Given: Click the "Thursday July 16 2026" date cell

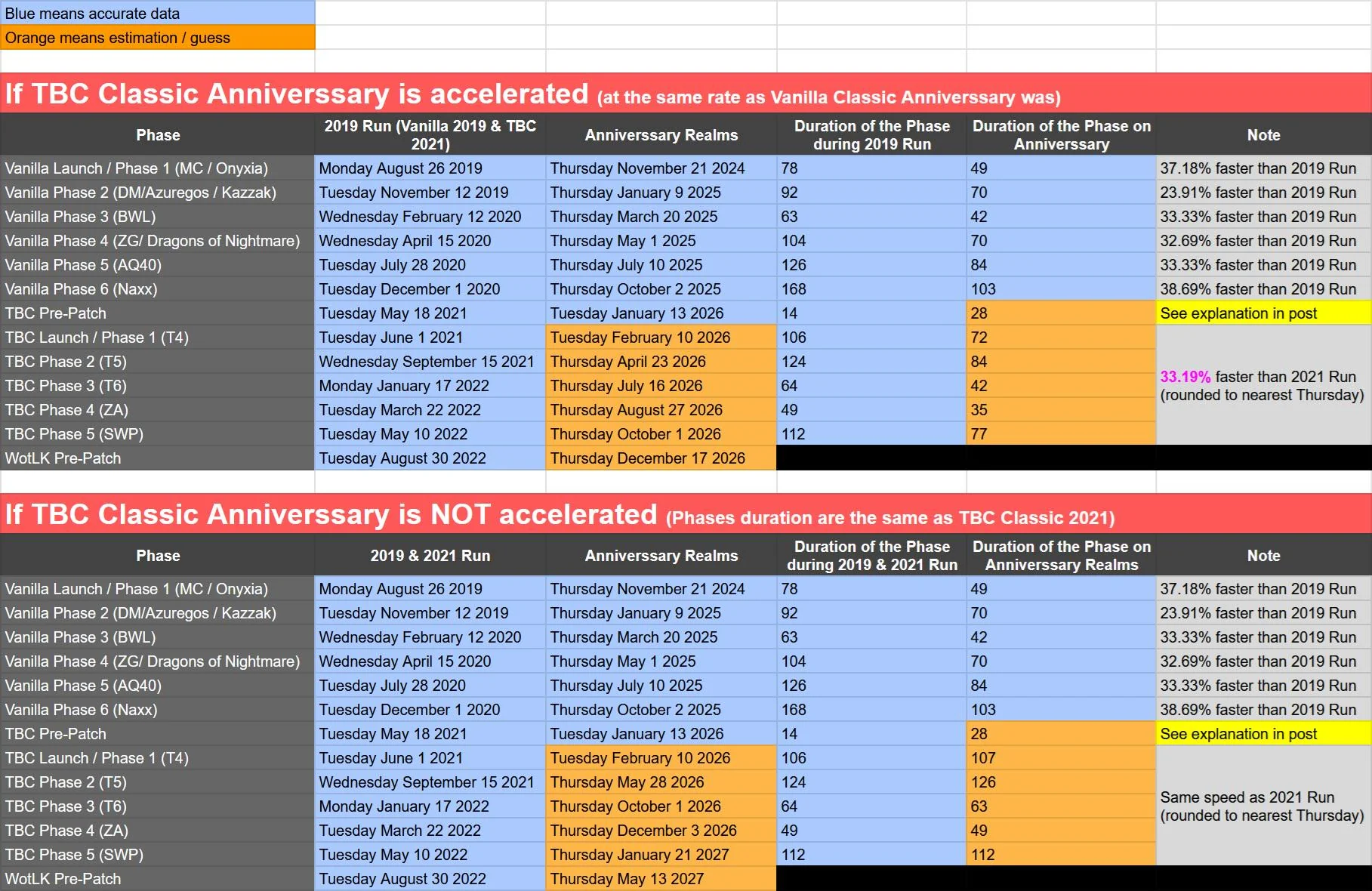Looking at the screenshot, I should (x=660, y=386).
